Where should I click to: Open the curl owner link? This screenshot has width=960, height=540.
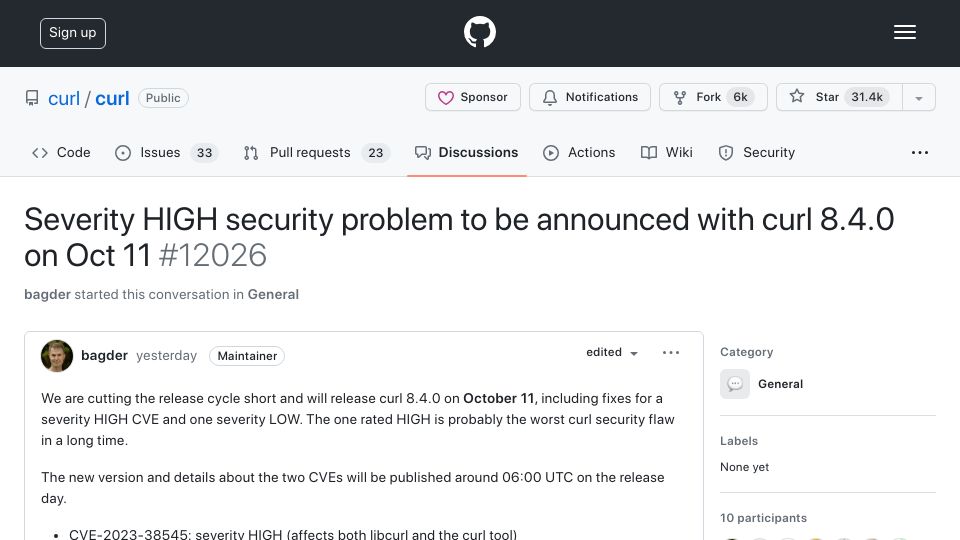pyautogui.click(x=64, y=98)
